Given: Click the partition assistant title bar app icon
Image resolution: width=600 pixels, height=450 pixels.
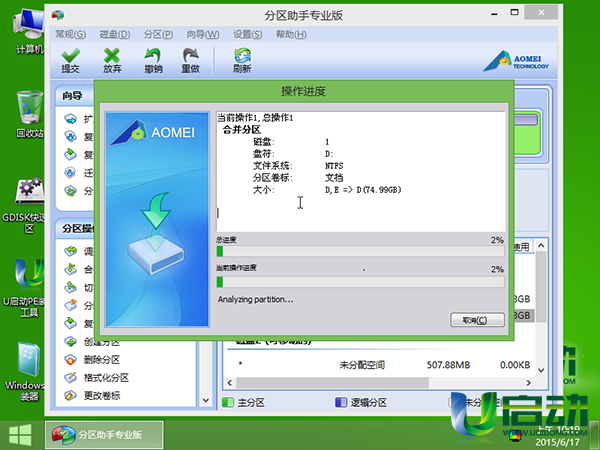Looking at the screenshot, I should tap(58, 15).
